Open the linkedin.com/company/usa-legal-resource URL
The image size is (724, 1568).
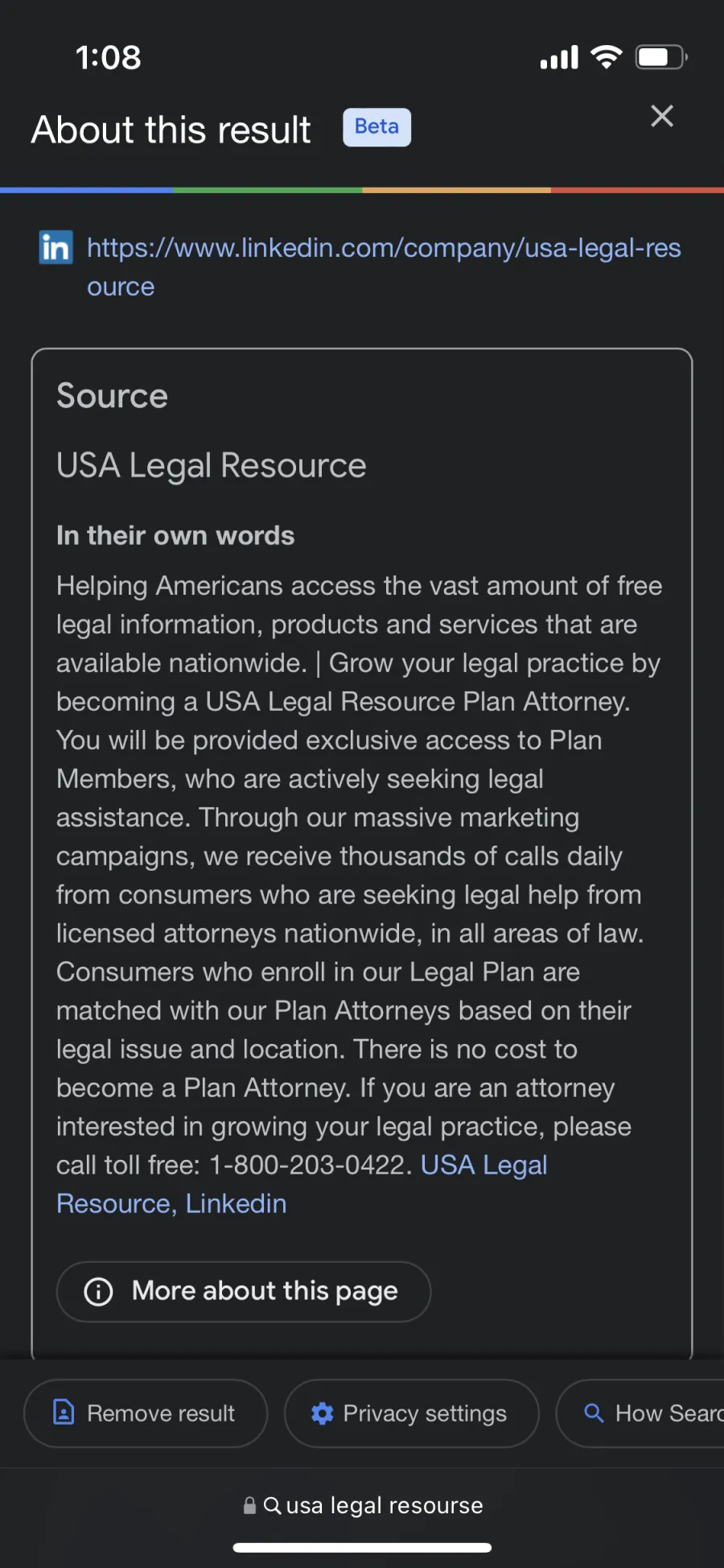click(x=384, y=266)
